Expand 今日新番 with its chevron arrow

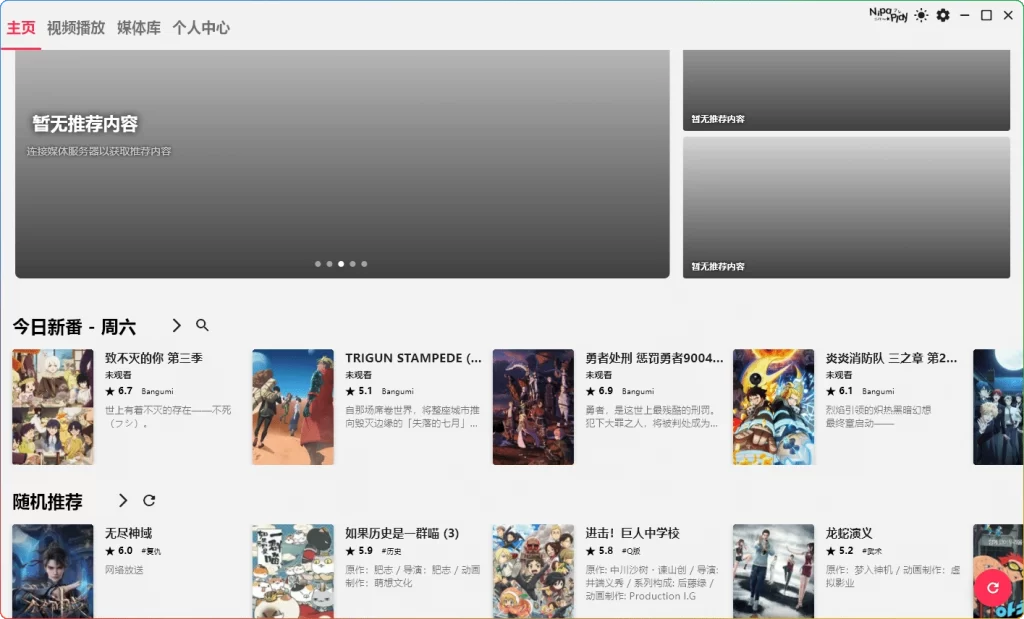point(176,324)
